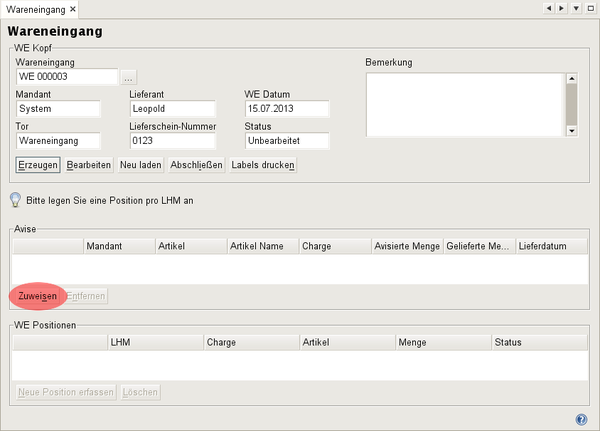600x431 pixels.
Task: Click Artikel Name column header in Avise
Action: (x=263, y=246)
